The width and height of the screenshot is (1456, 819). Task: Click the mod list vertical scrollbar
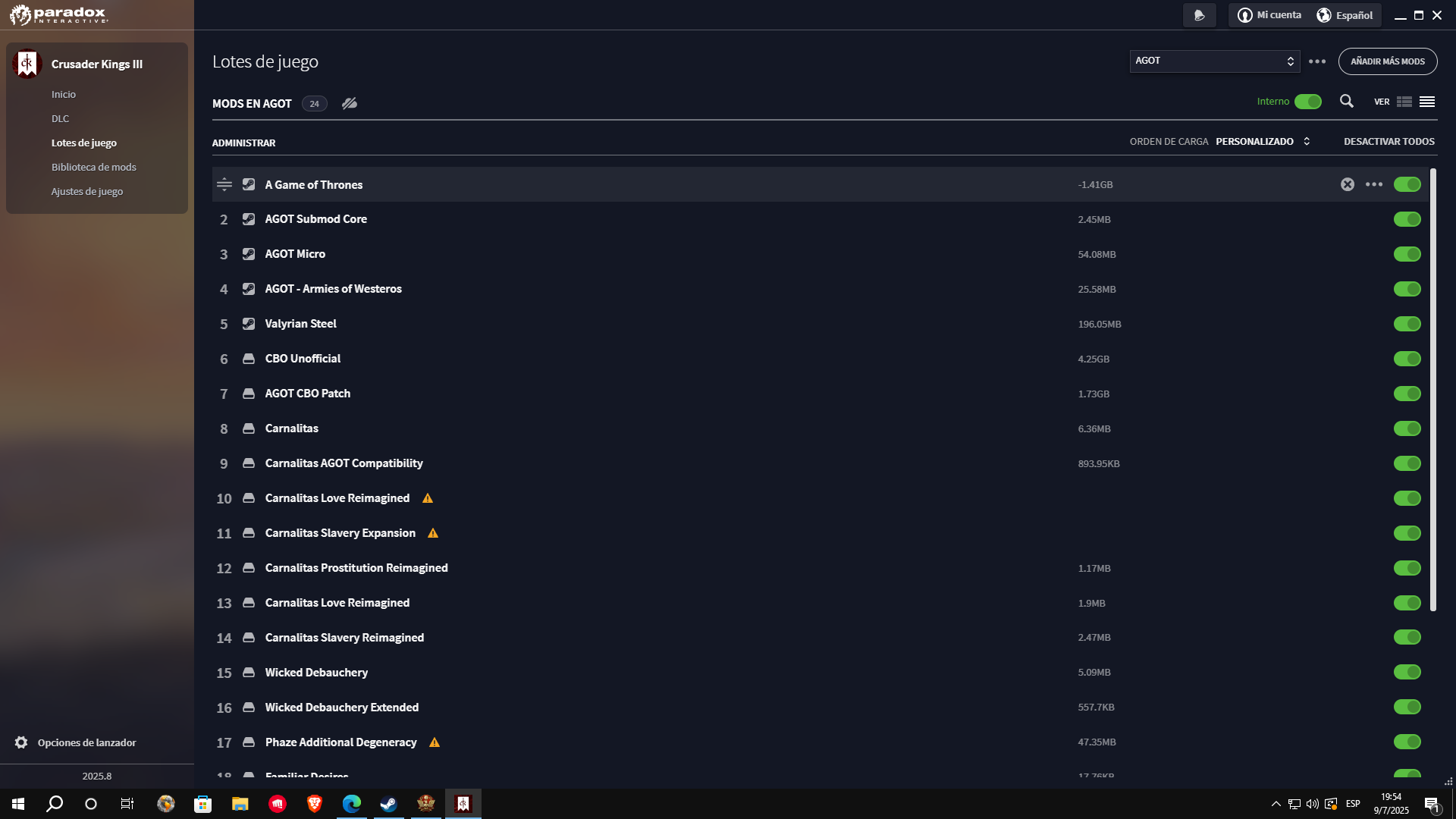[x=1432, y=390]
